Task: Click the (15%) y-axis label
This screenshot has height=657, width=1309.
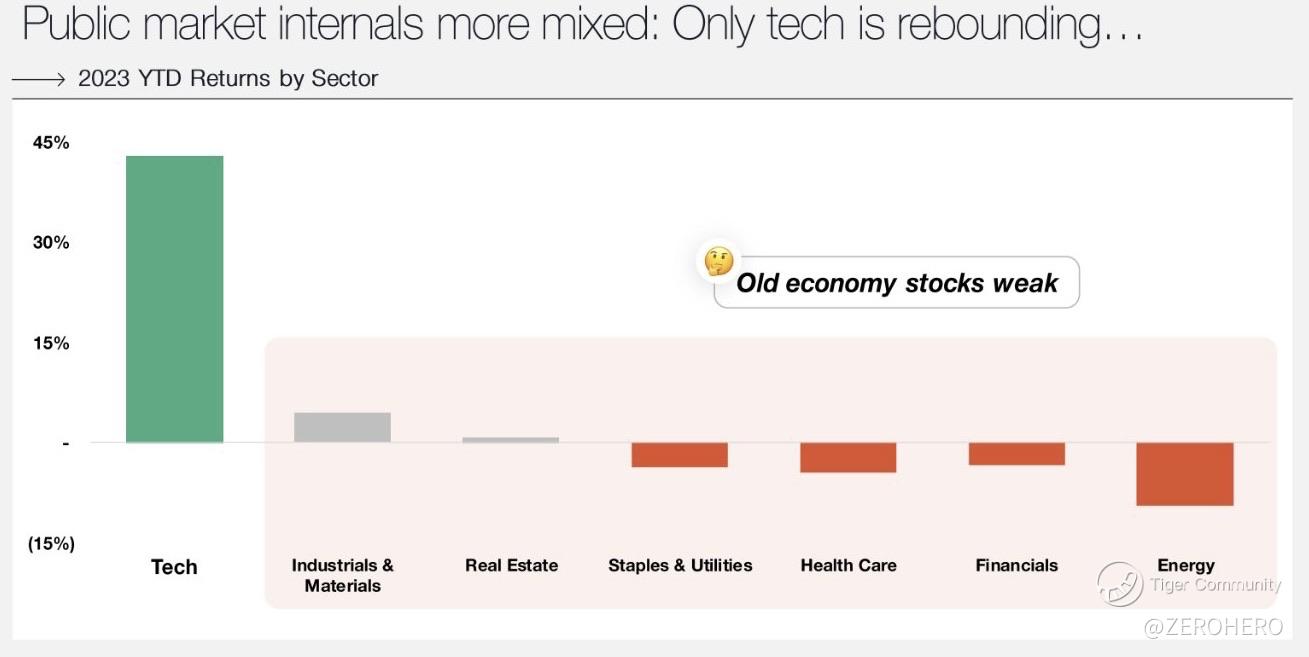Action: (51, 544)
